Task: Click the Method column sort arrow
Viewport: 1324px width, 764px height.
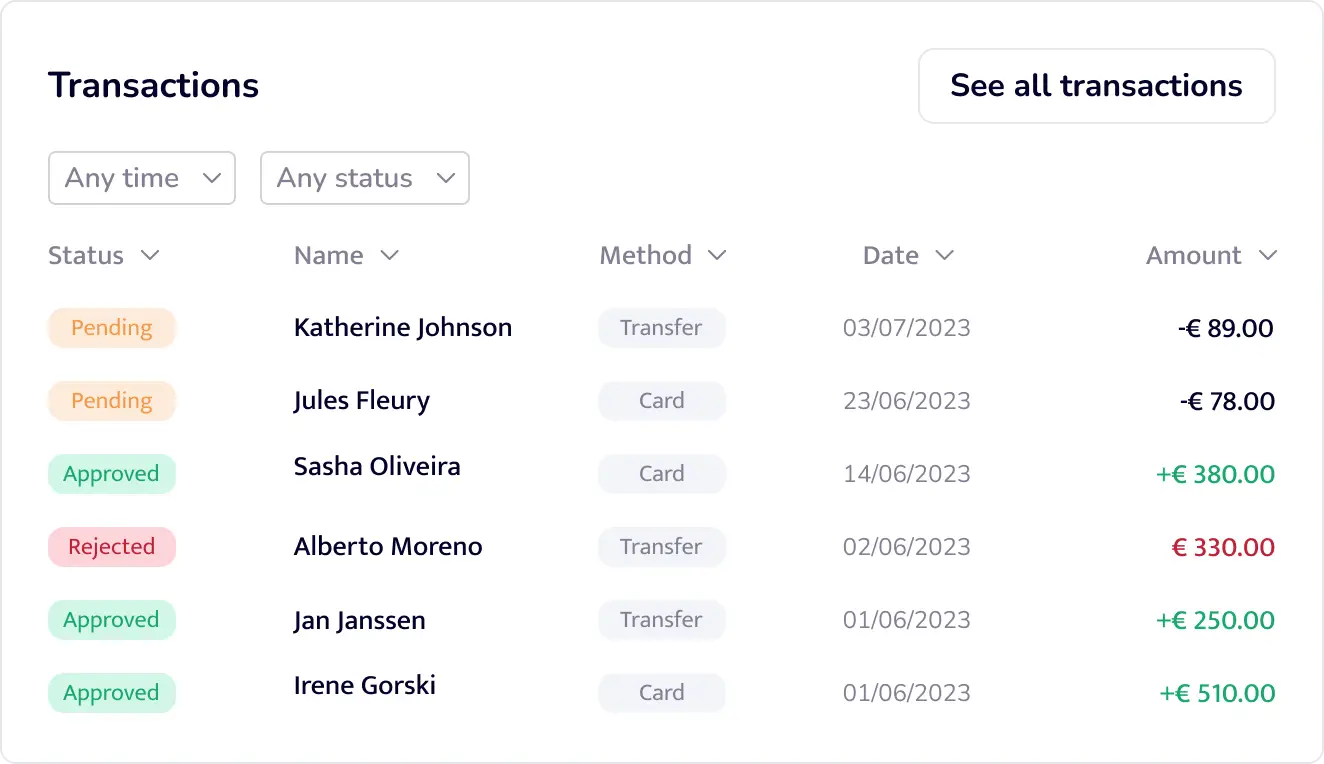Action: [716, 256]
